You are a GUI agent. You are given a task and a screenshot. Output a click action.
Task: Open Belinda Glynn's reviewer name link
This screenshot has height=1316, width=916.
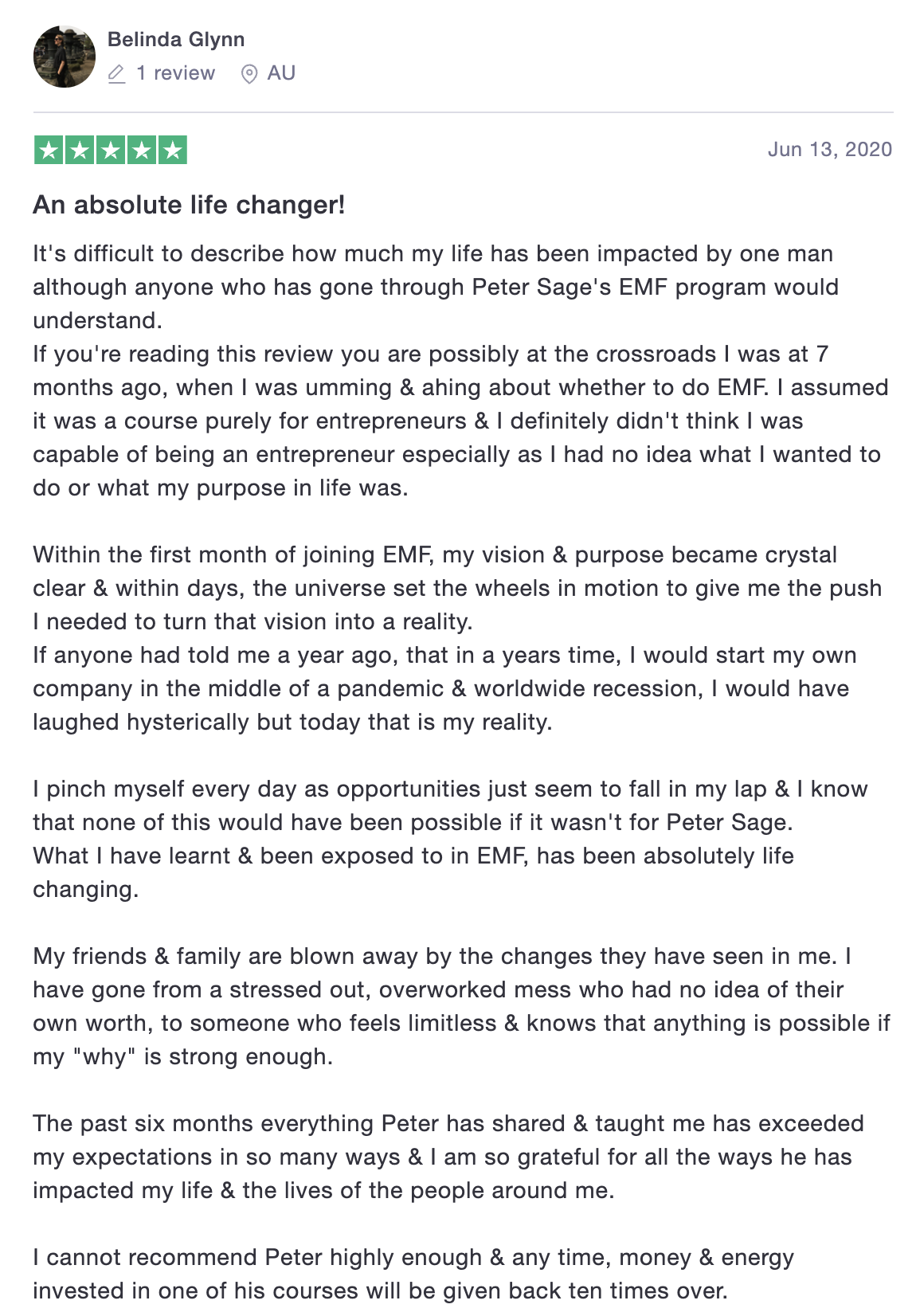[175, 39]
